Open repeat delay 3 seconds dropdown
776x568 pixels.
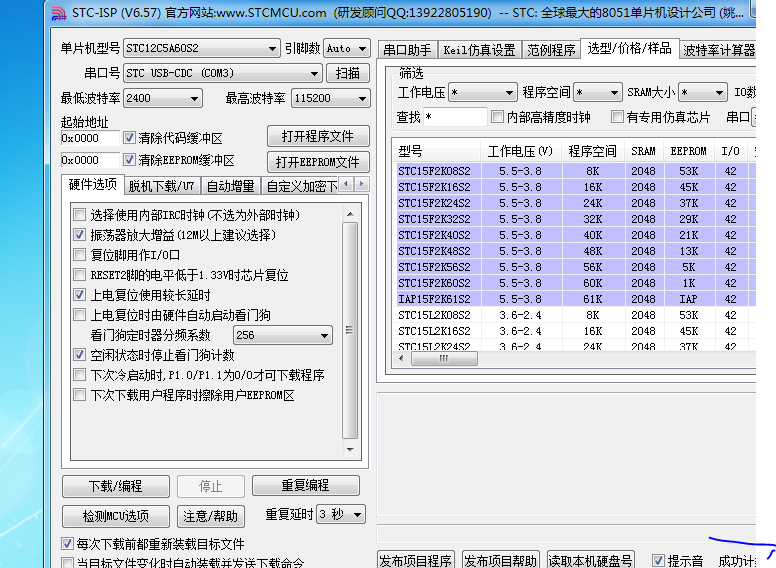pos(341,515)
